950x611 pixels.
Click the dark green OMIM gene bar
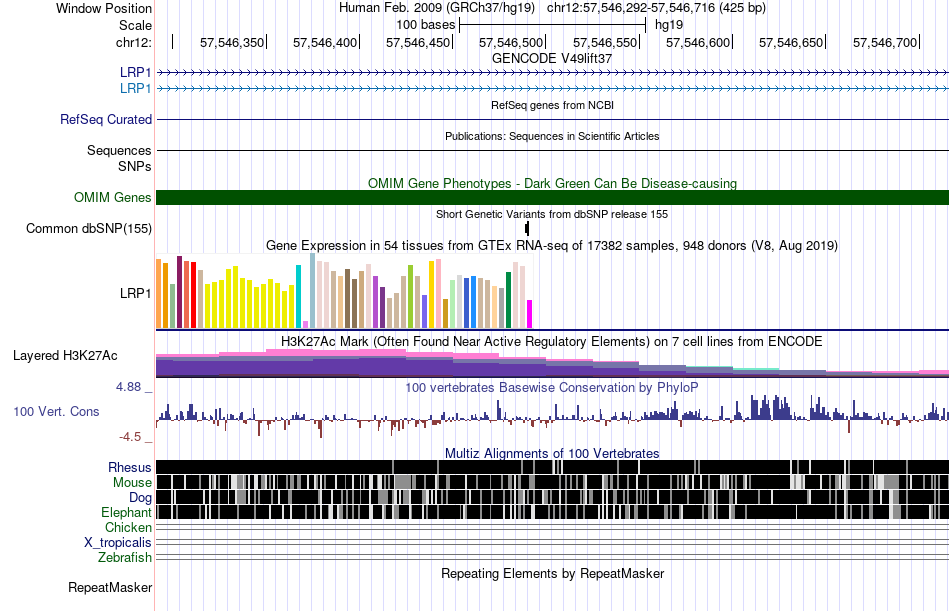point(553,198)
